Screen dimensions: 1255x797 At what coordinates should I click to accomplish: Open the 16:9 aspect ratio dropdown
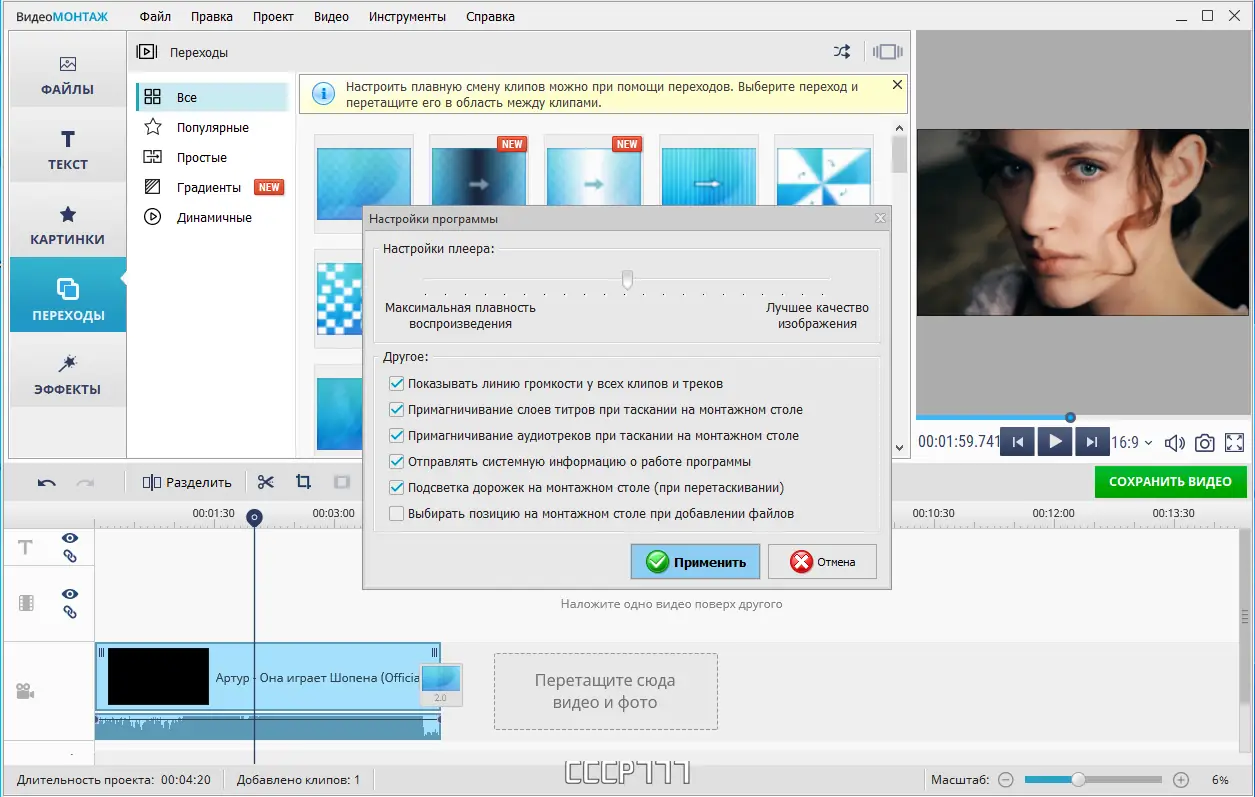1133,442
